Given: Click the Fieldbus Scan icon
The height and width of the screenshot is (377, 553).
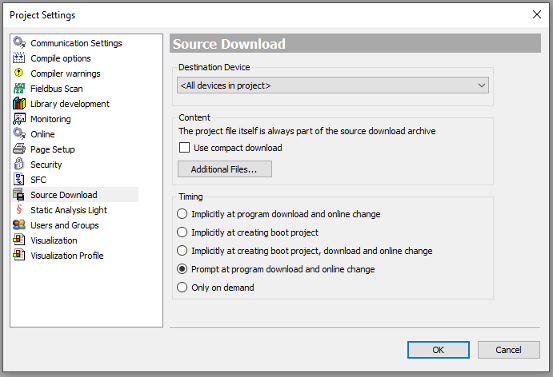Looking at the screenshot, I should [19, 88].
